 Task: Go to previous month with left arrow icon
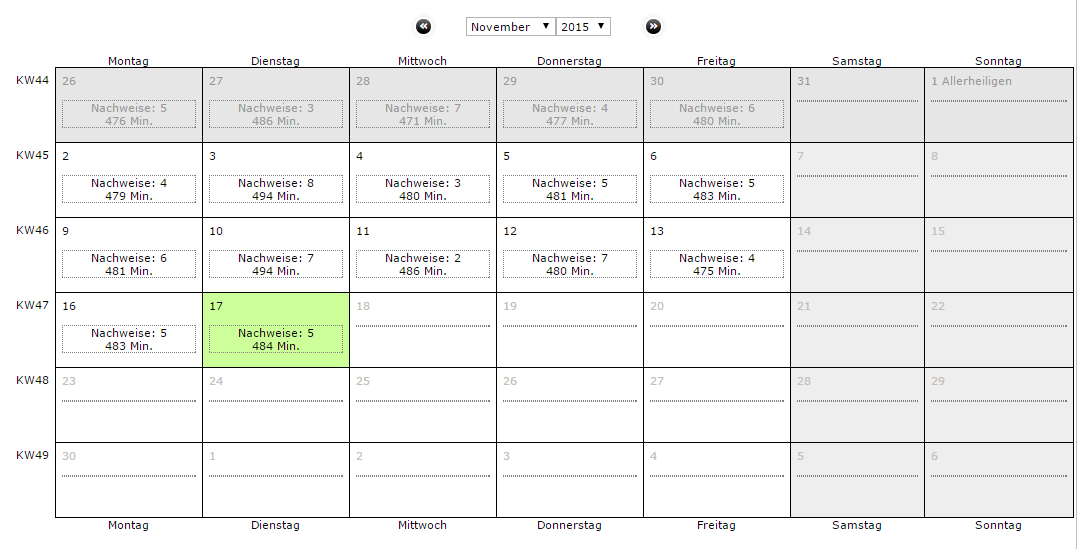(x=424, y=27)
